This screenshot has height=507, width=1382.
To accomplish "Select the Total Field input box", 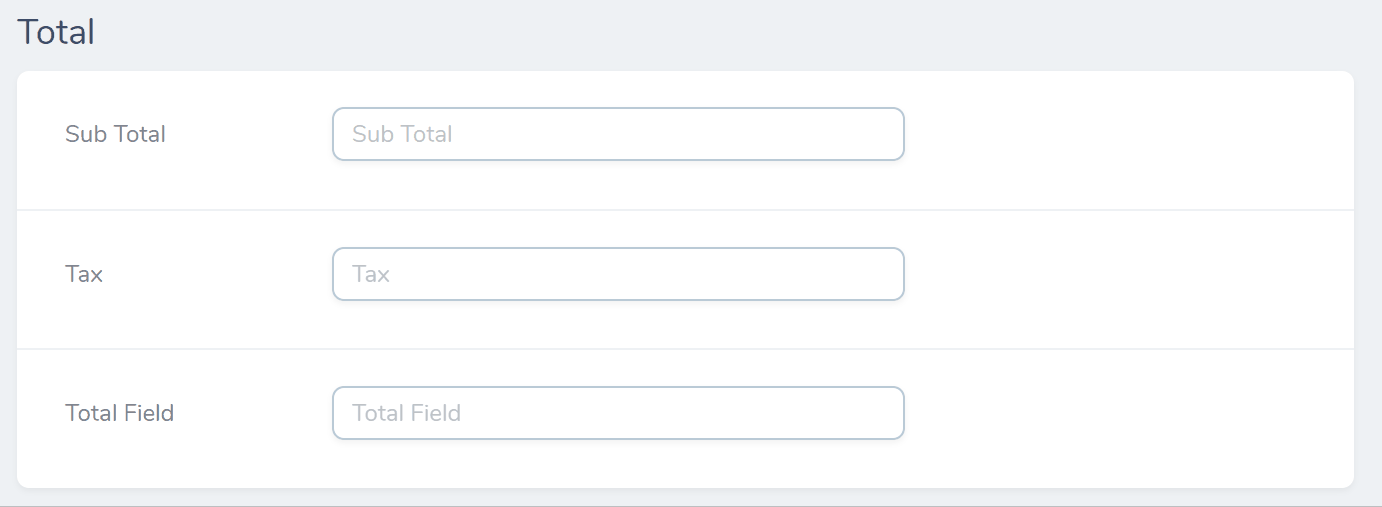I will click(x=618, y=413).
